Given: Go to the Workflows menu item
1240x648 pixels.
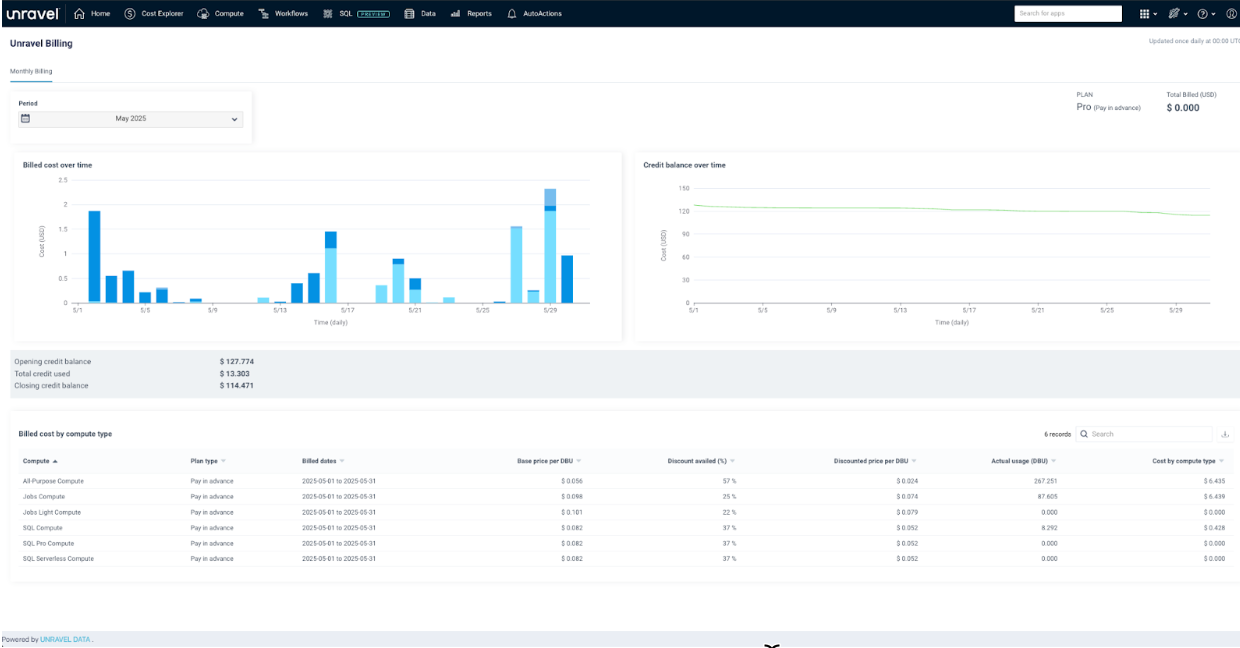Looking at the screenshot, I should click(x=283, y=14).
